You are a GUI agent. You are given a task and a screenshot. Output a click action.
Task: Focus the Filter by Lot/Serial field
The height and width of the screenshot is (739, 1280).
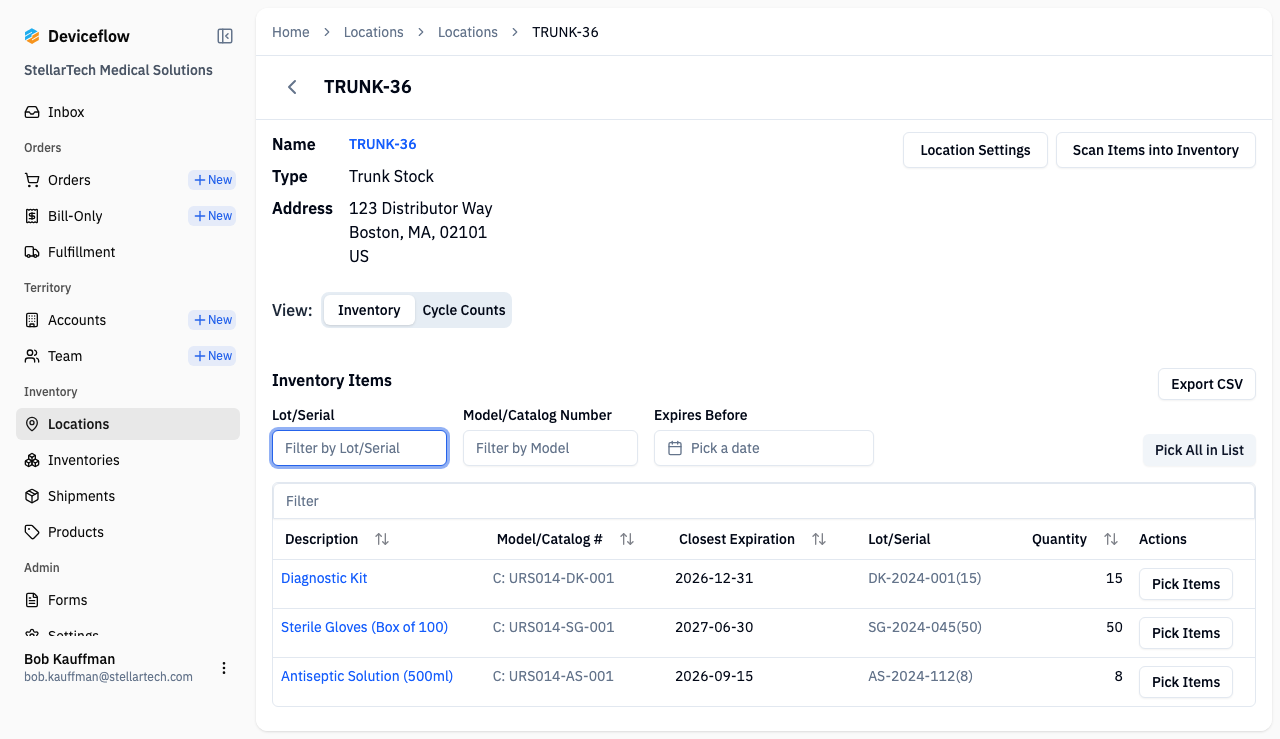(360, 448)
